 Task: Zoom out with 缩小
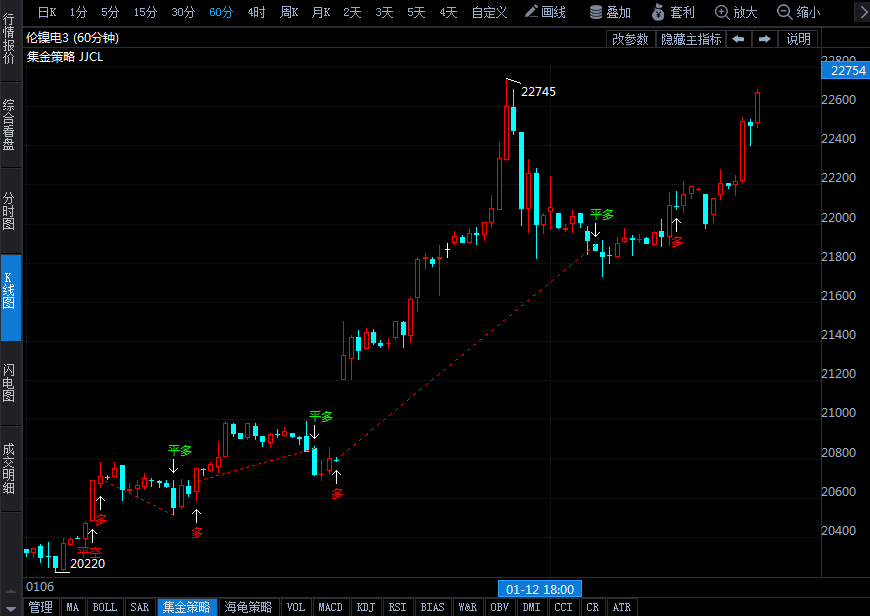coord(798,12)
